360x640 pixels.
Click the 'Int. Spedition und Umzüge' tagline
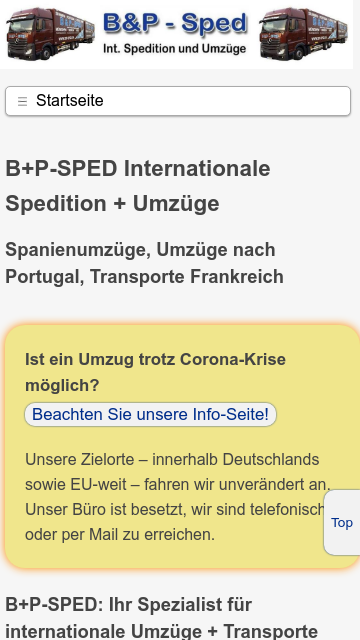pos(175,49)
